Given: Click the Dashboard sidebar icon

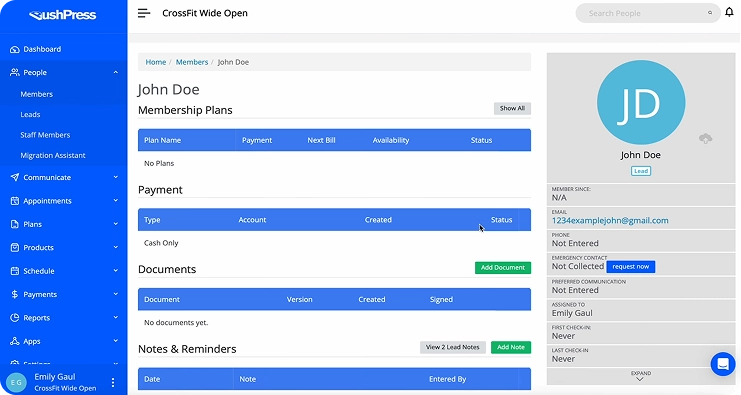Looking at the screenshot, I should coord(15,49).
